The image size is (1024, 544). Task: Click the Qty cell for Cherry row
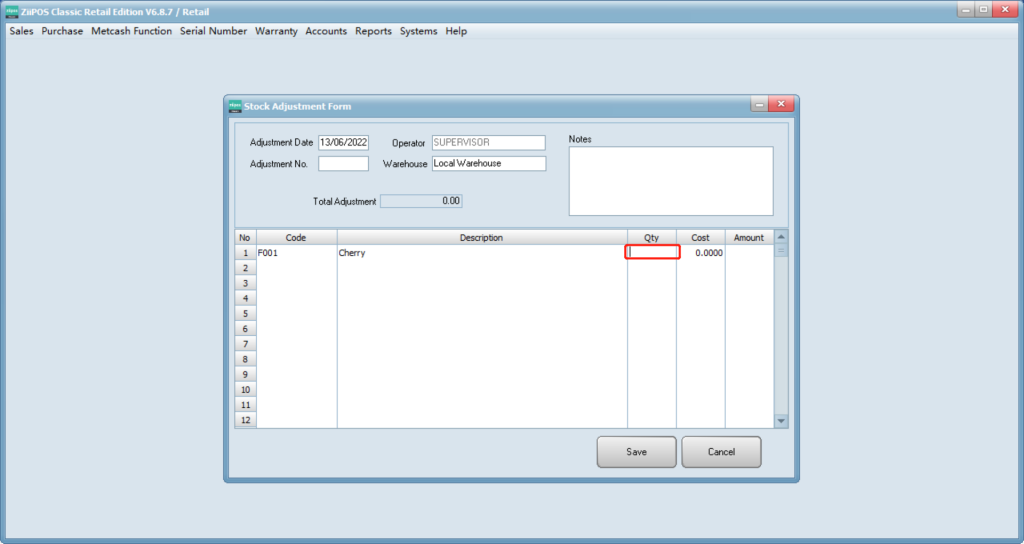pos(652,253)
